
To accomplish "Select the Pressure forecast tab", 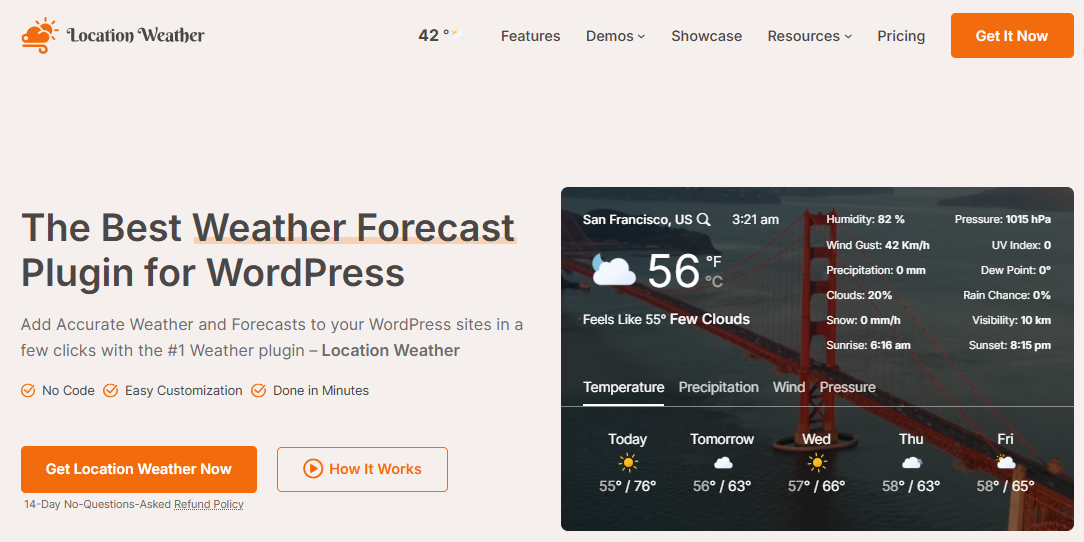I will click(x=848, y=387).
